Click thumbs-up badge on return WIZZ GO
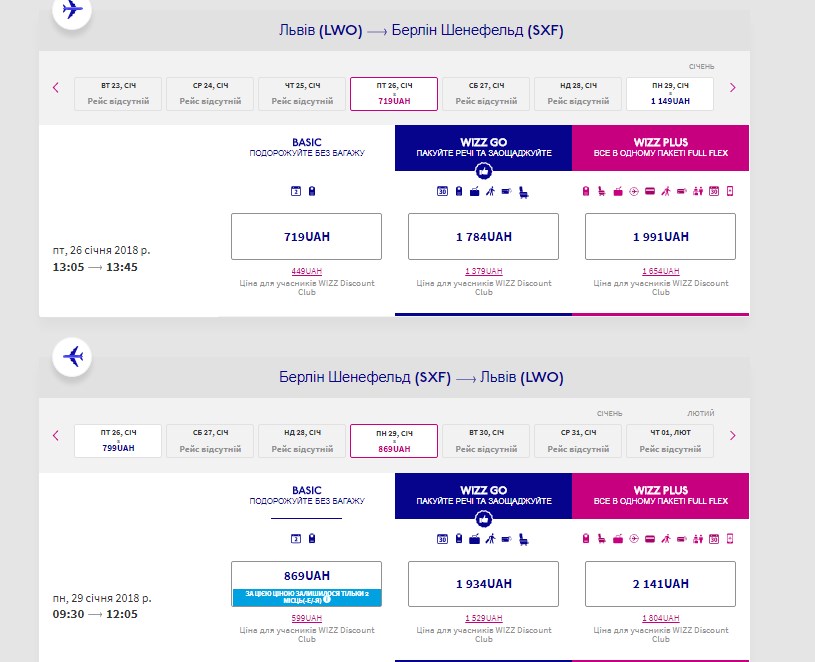 pos(483,519)
